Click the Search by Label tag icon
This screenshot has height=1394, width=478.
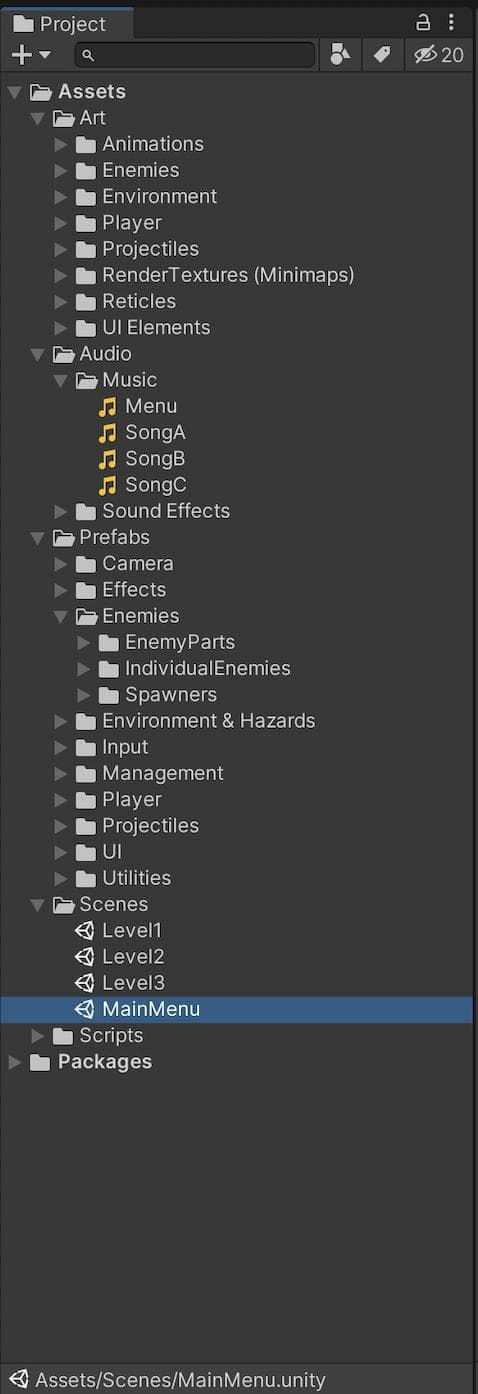[382, 55]
